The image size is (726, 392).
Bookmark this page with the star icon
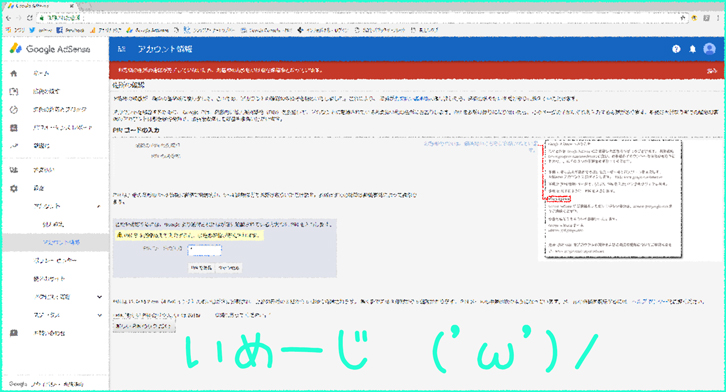coord(682,18)
